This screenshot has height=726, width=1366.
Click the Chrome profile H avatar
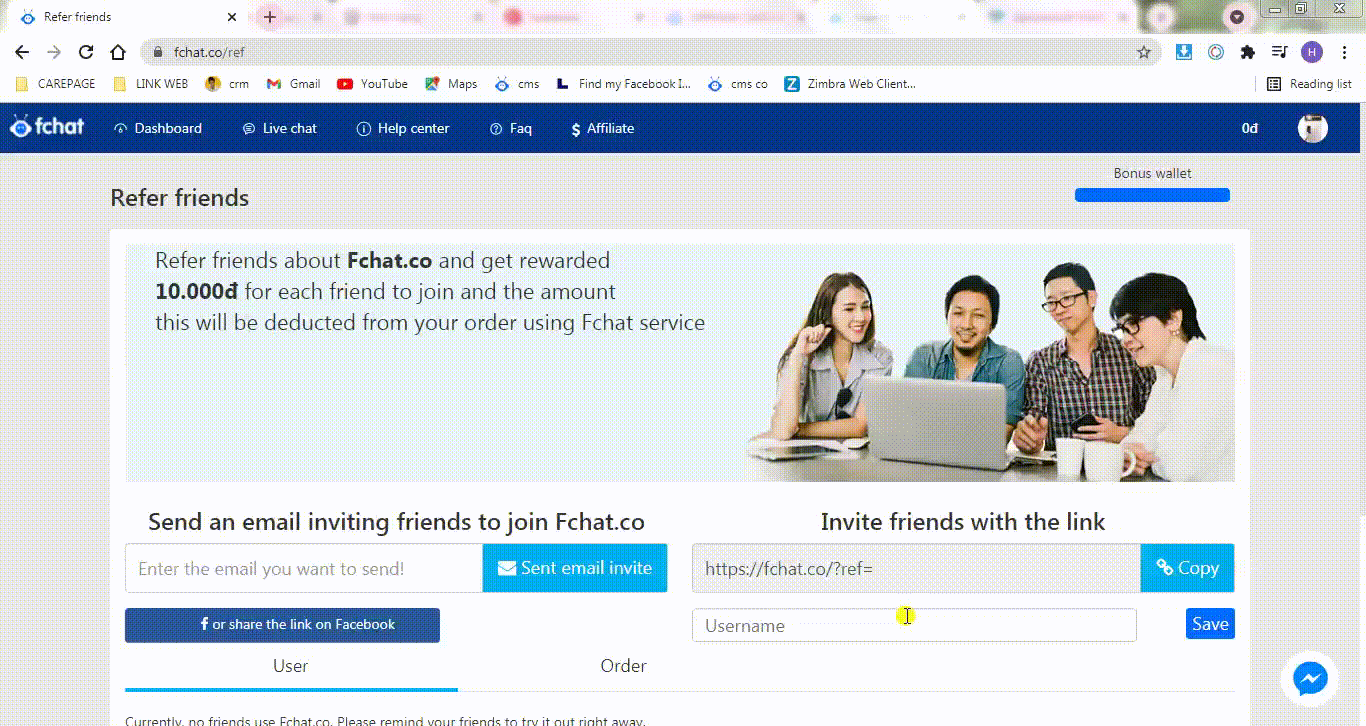tap(1312, 52)
